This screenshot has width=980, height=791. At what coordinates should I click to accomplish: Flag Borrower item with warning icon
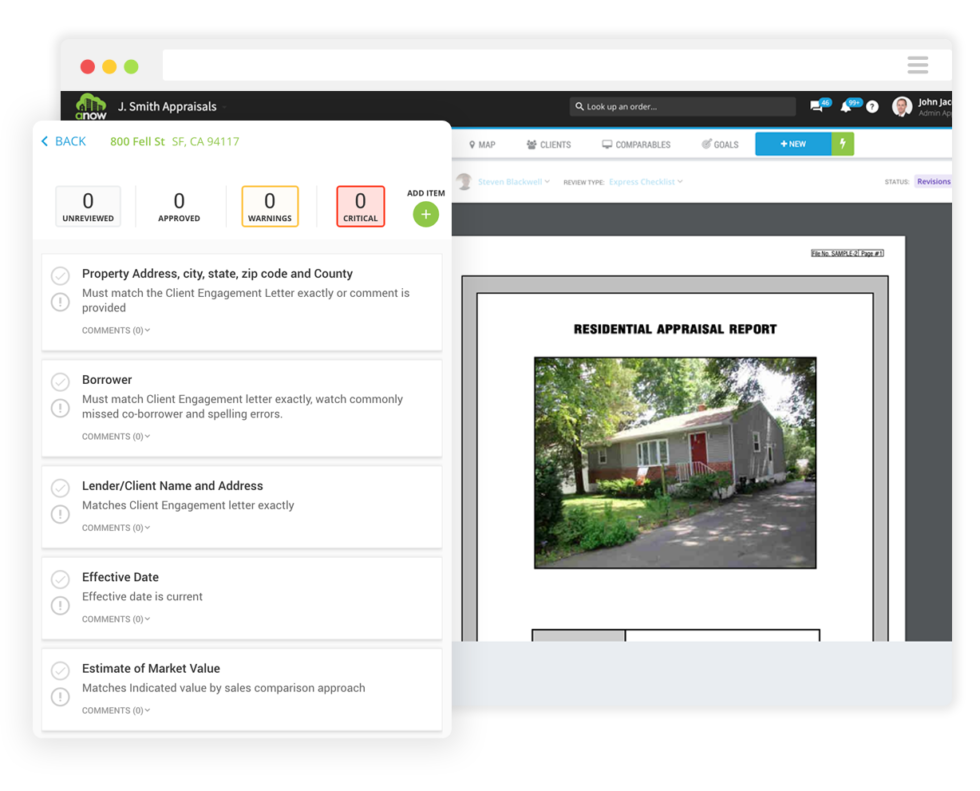60,408
